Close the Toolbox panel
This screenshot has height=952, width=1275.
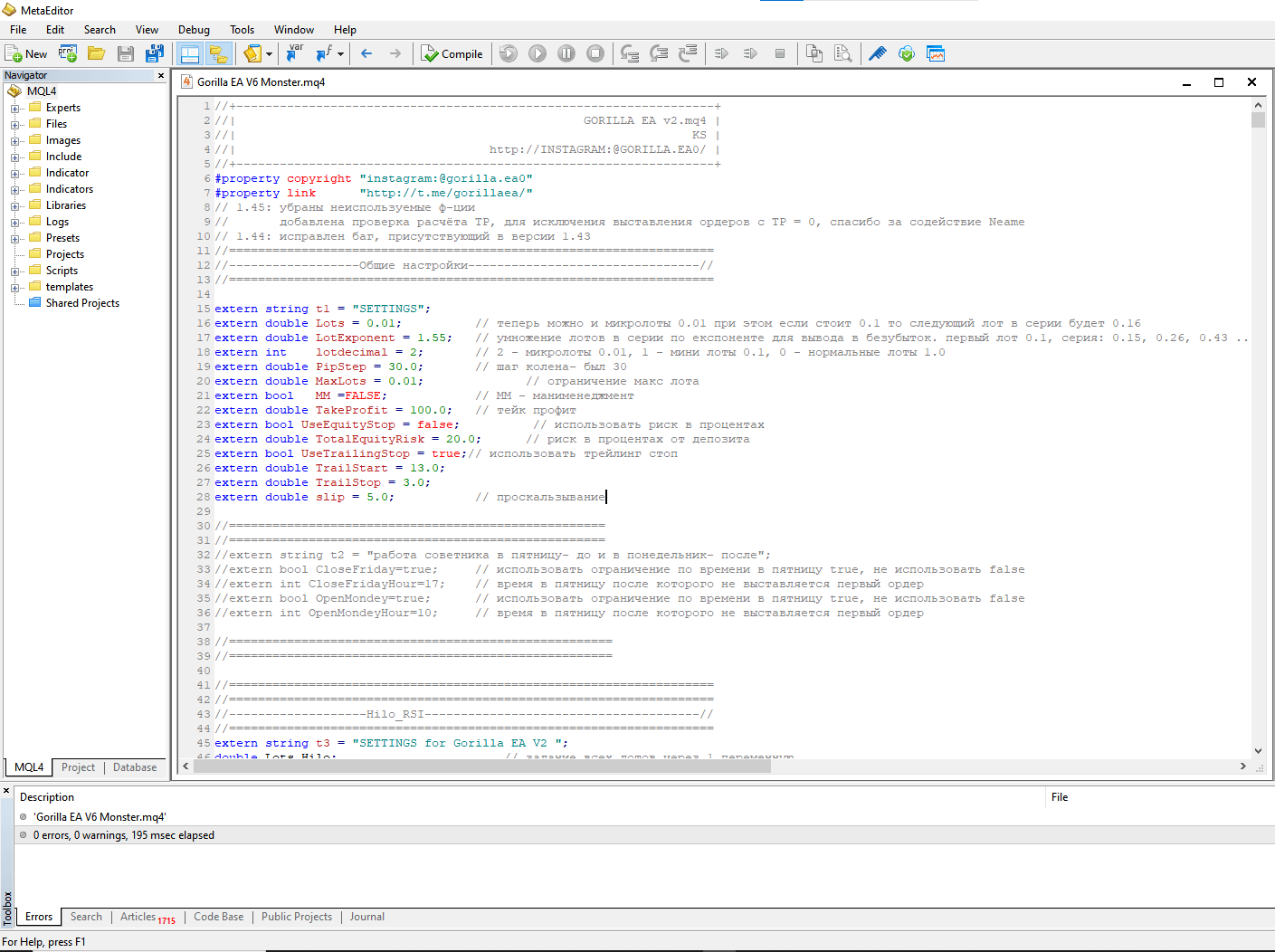(6, 791)
